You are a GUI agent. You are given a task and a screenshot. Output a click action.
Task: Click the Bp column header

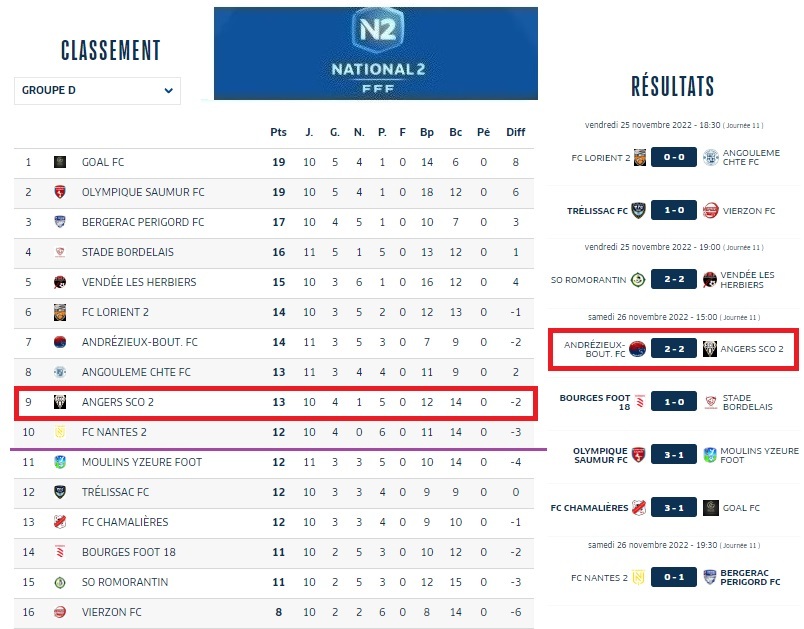click(427, 132)
